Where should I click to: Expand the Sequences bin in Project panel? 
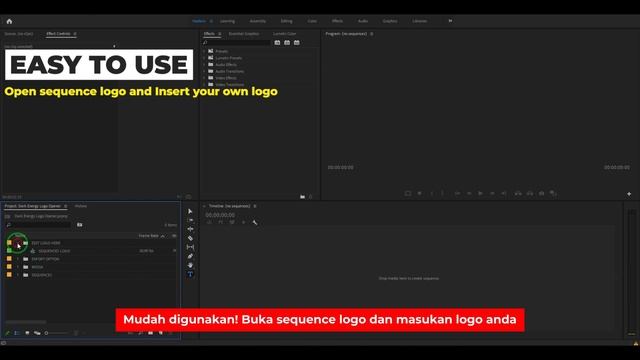coord(18,275)
